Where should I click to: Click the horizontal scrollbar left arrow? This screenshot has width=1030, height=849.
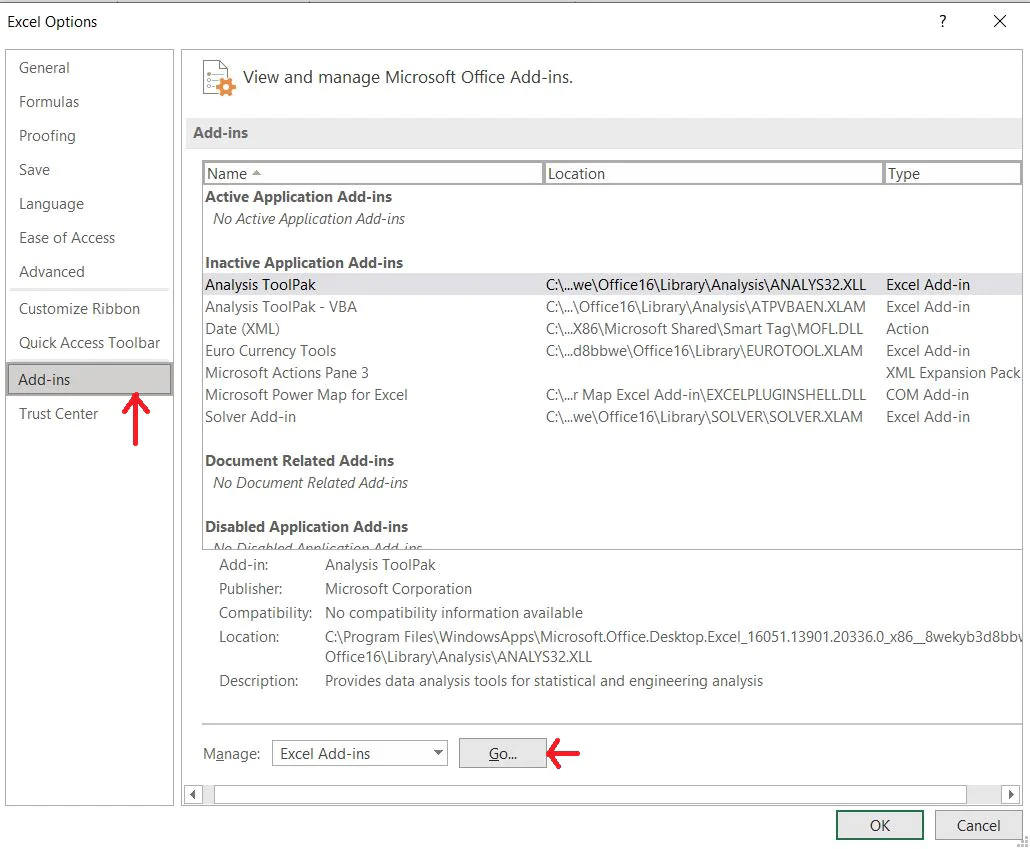pos(192,794)
